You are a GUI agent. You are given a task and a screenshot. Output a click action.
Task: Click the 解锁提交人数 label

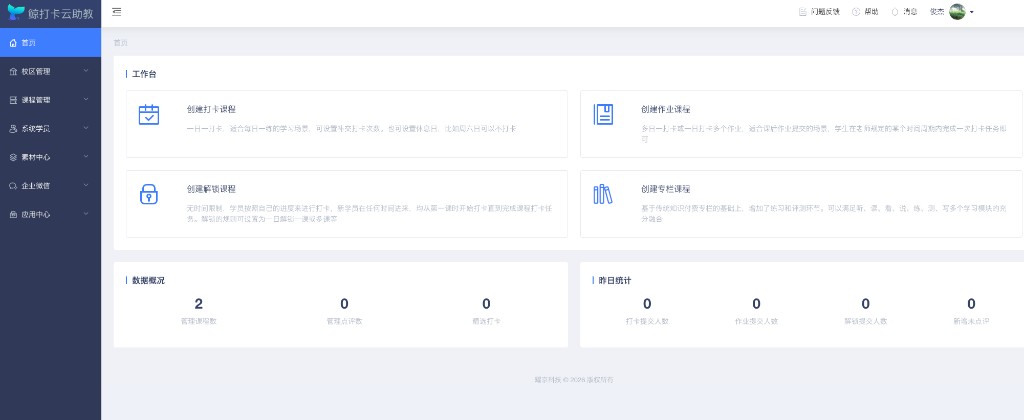click(865, 321)
